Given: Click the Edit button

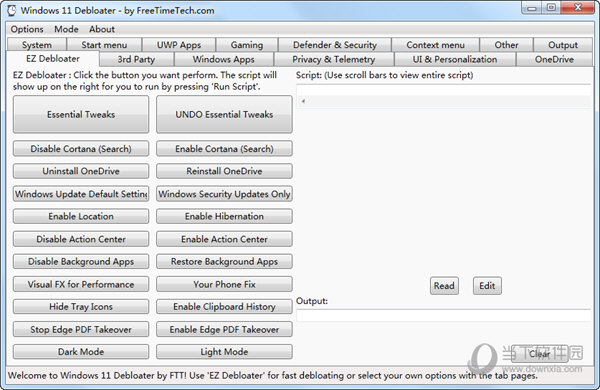Looking at the screenshot, I should coord(487,286).
